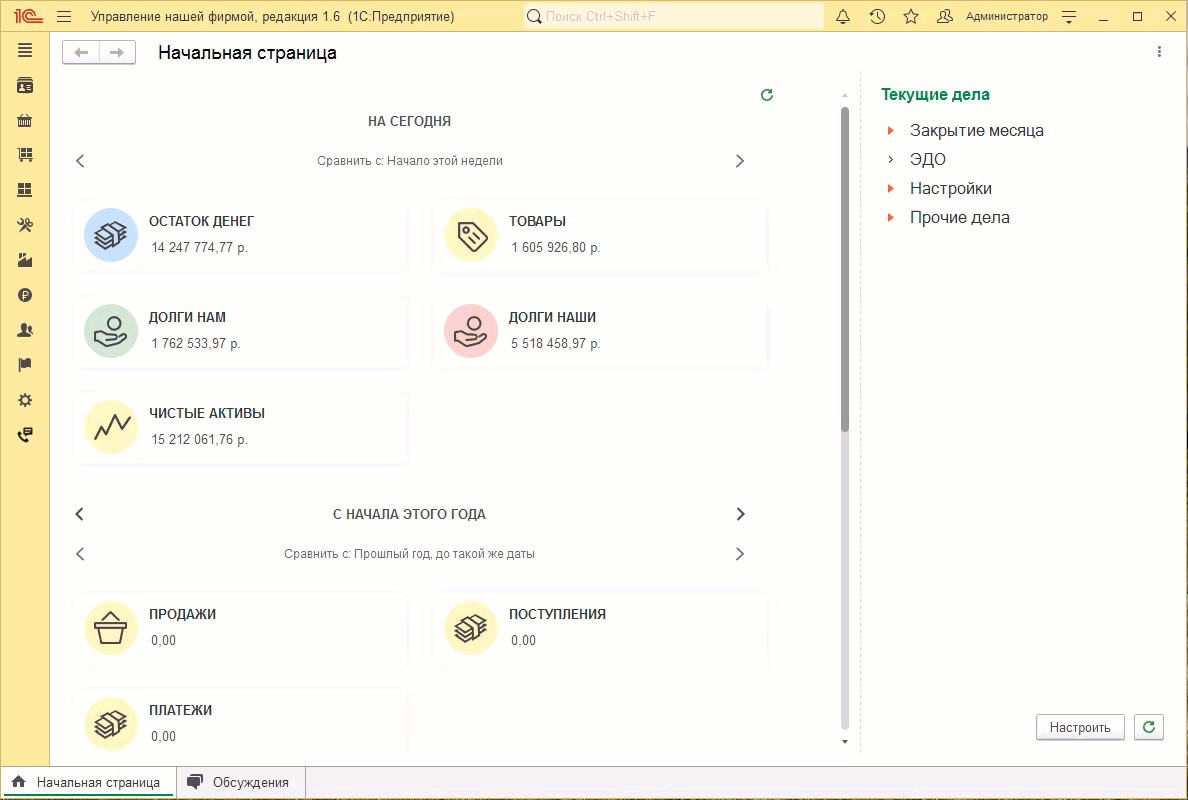
Task: Expand the Прочие дела item
Action: click(x=890, y=218)
